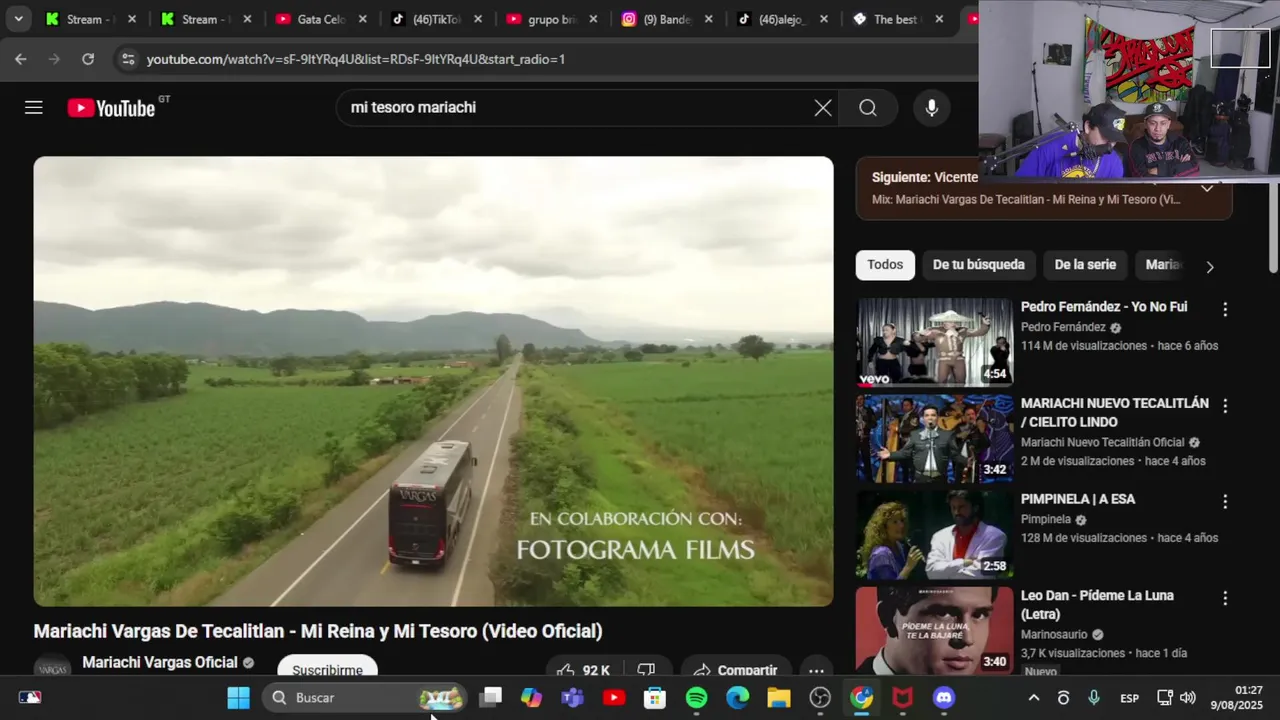Viewport: 1280px width, 720px height.
Task: Go back with the browser back arrow
Action: coord(21,59)
